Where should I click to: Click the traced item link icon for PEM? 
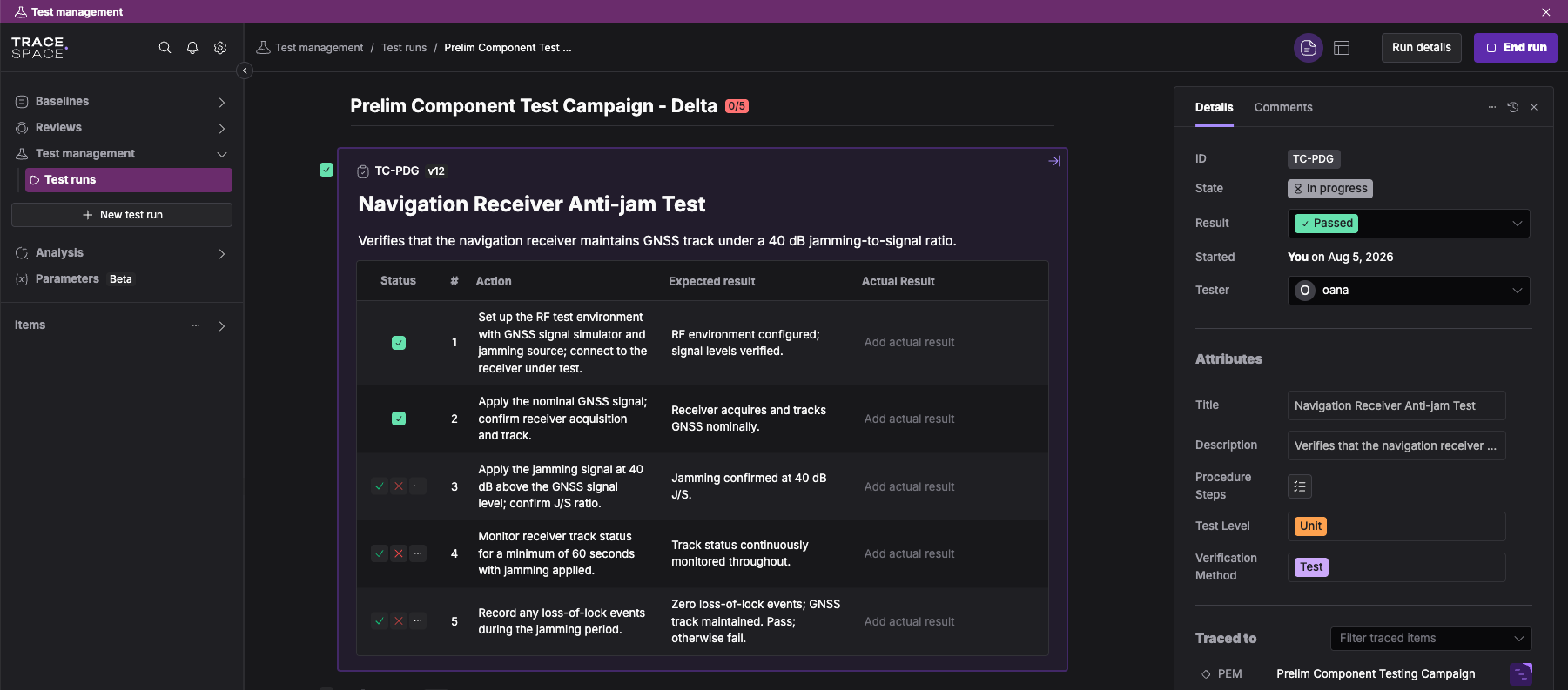point(1521,673)
